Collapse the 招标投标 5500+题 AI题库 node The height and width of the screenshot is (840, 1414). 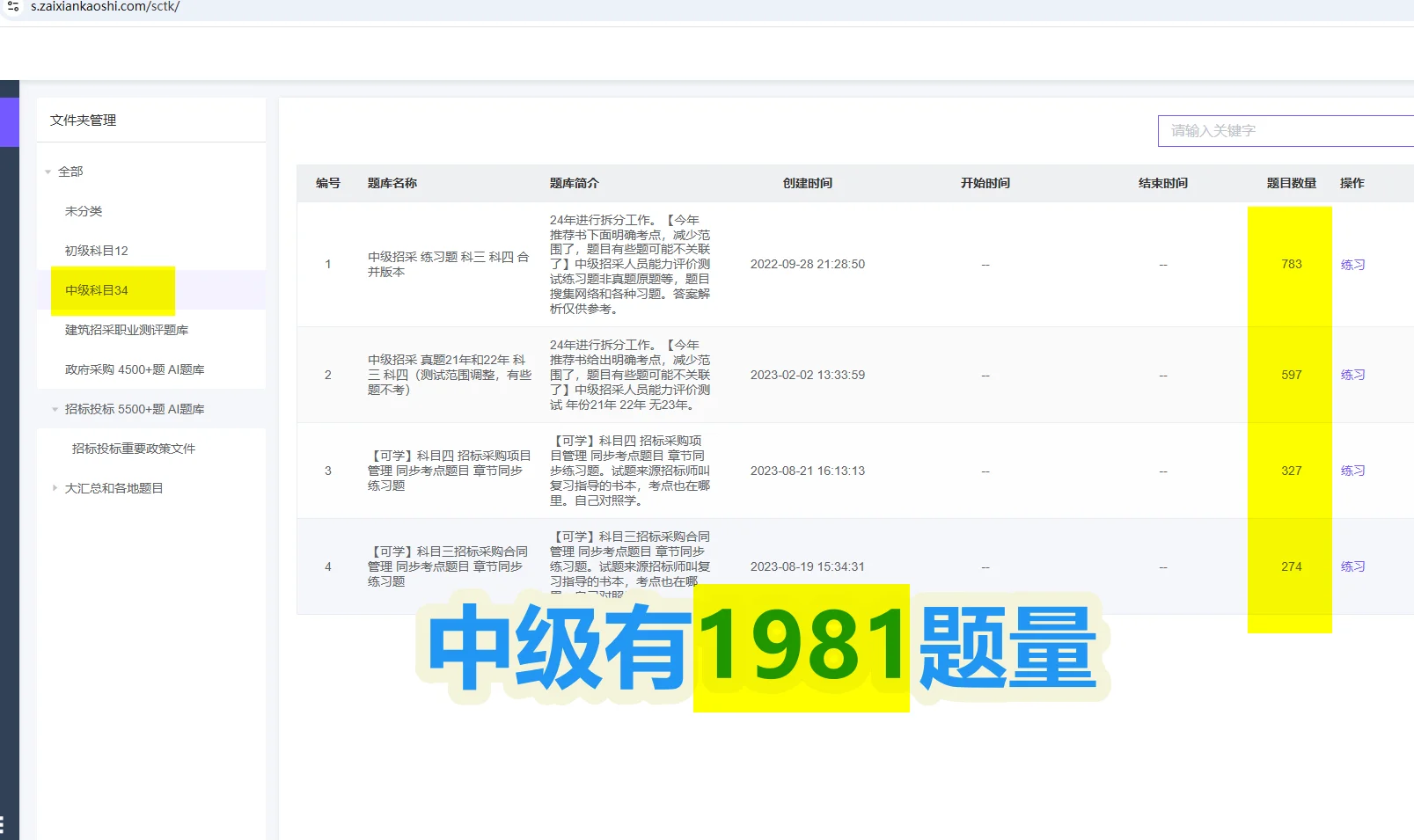(55, 409)
